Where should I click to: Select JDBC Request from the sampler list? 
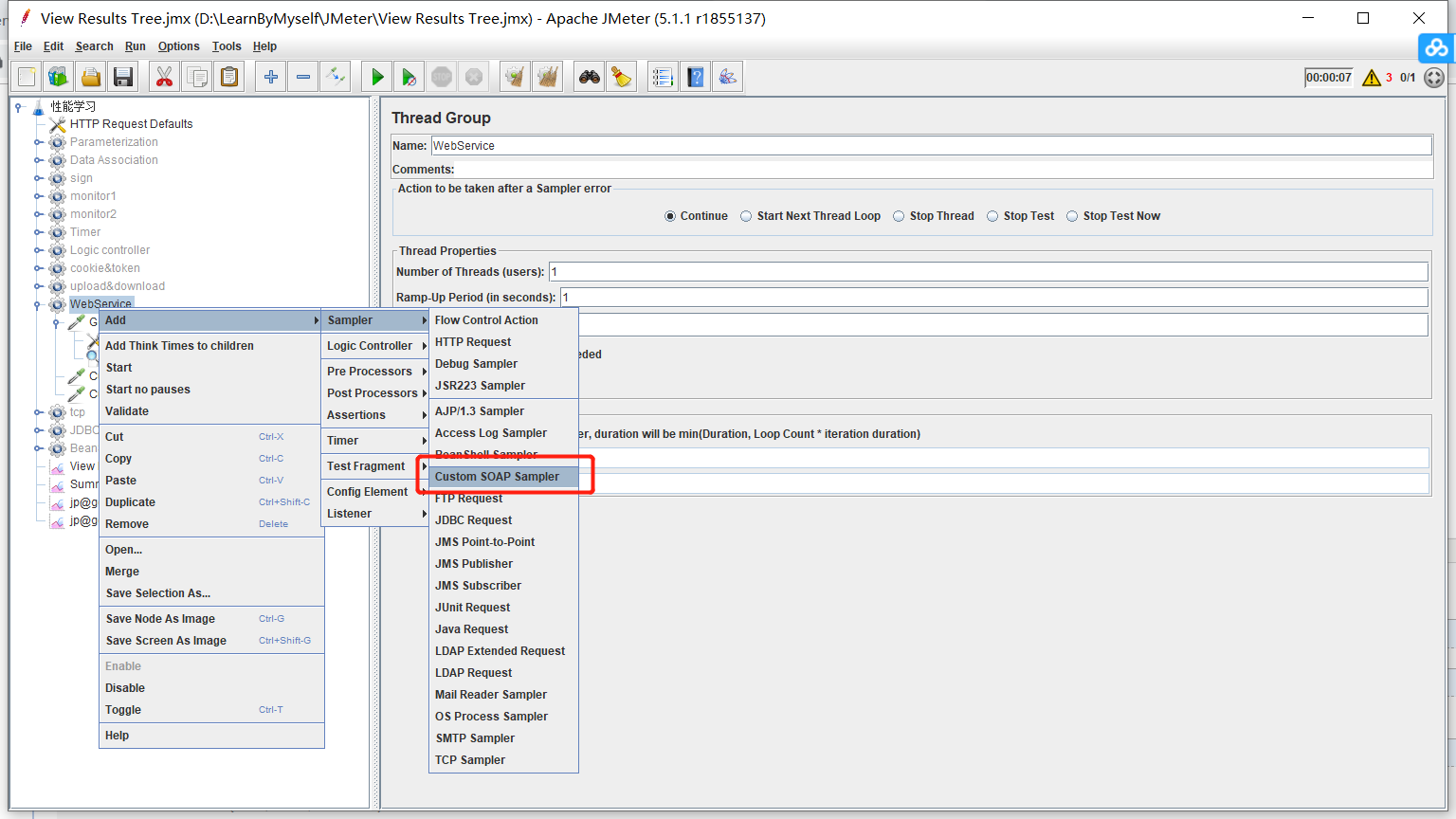[503, 520]
